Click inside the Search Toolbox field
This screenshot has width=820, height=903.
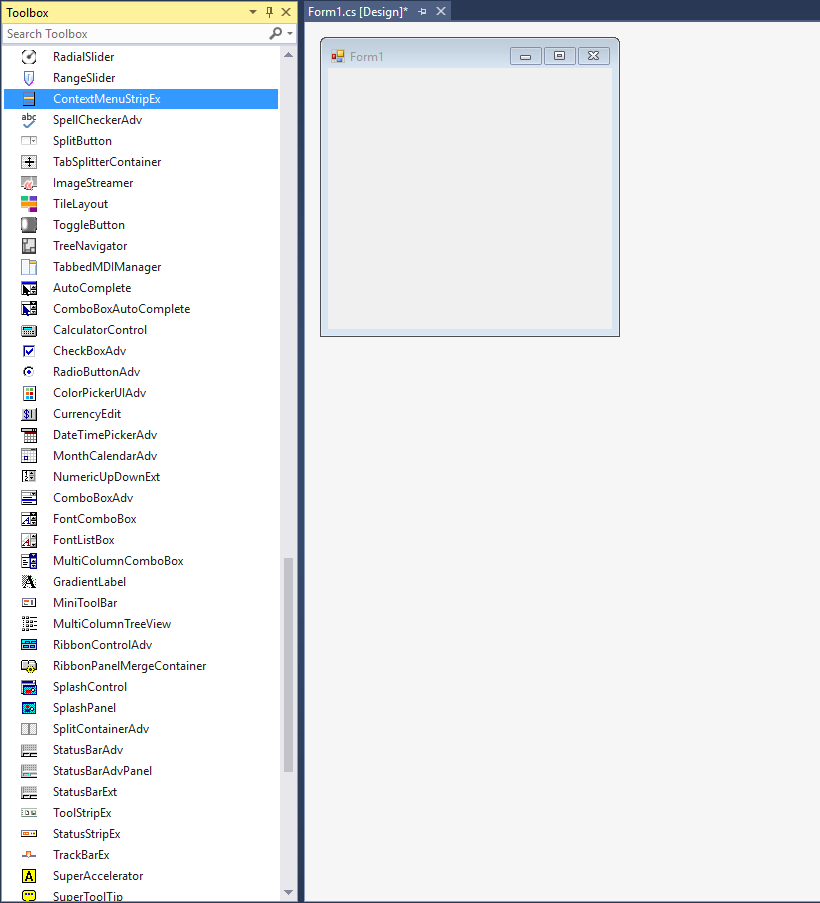pyautogui.click(x=120, y=33)
